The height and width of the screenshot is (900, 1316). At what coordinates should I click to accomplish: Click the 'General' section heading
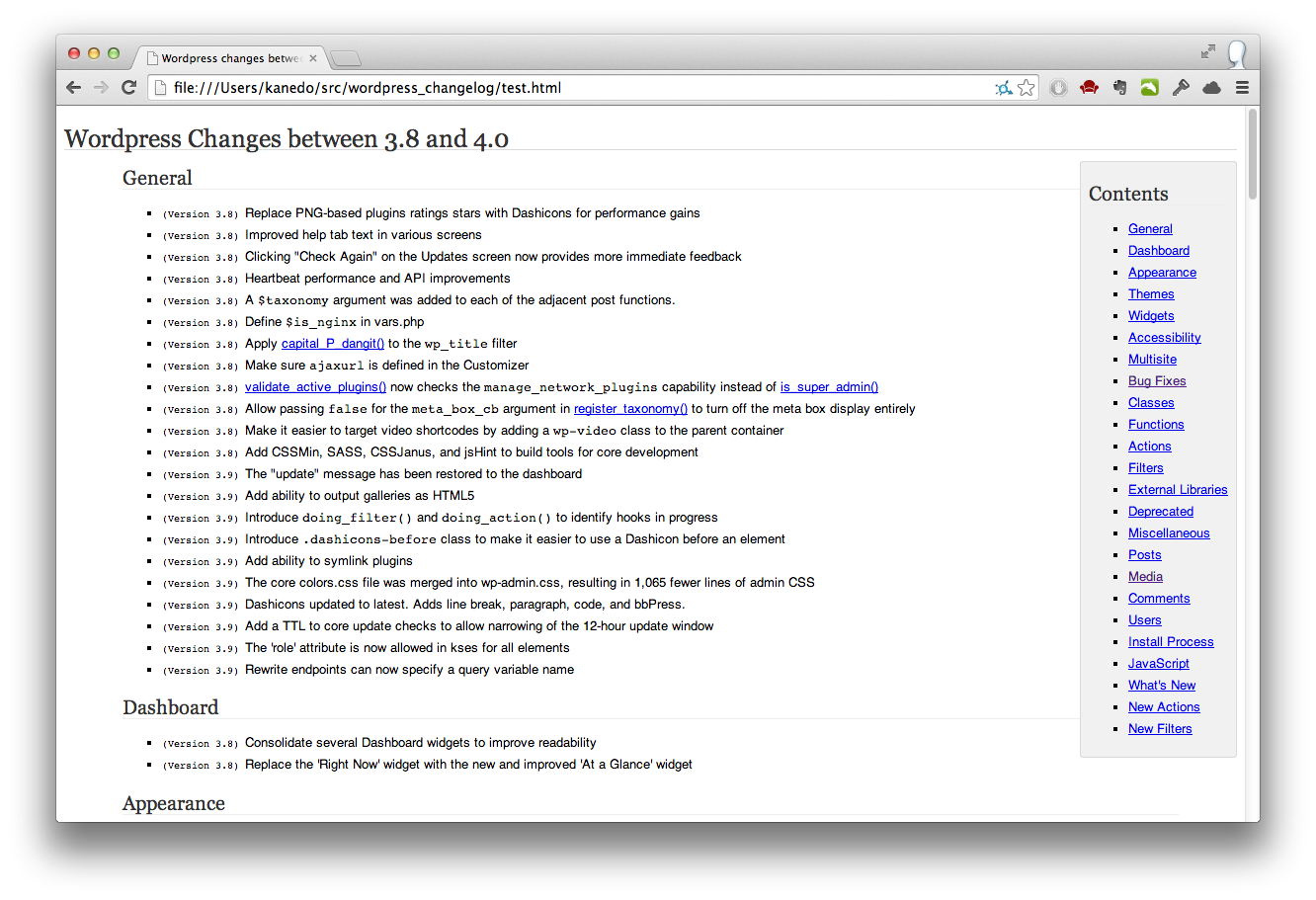point(157,178)
